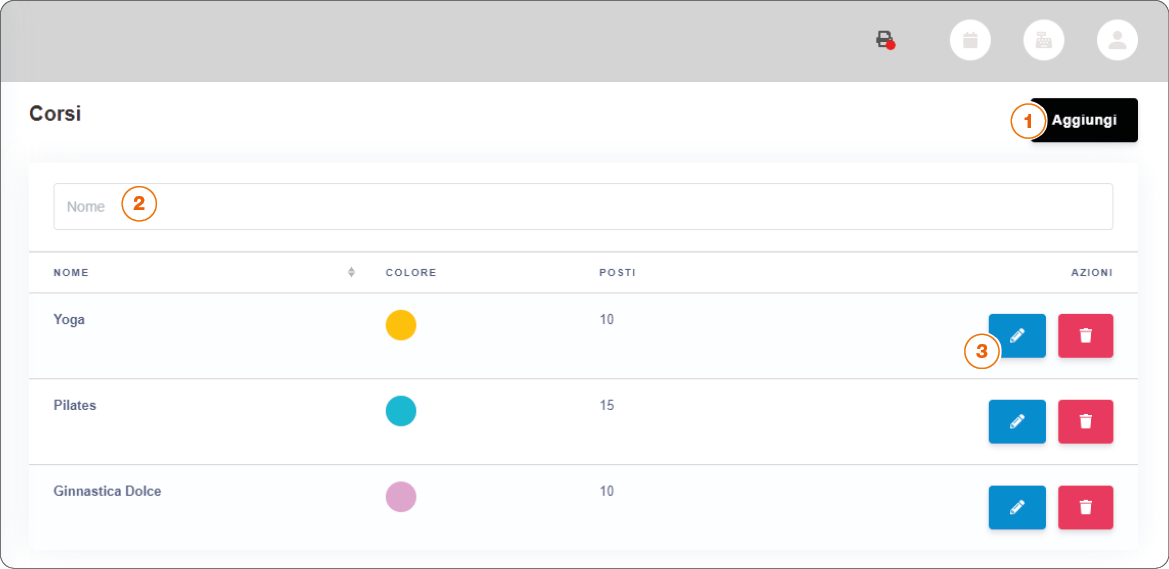Select the Ginnastica Dolce course name
The image size is (1169, 569).
(x=107, y=492)
